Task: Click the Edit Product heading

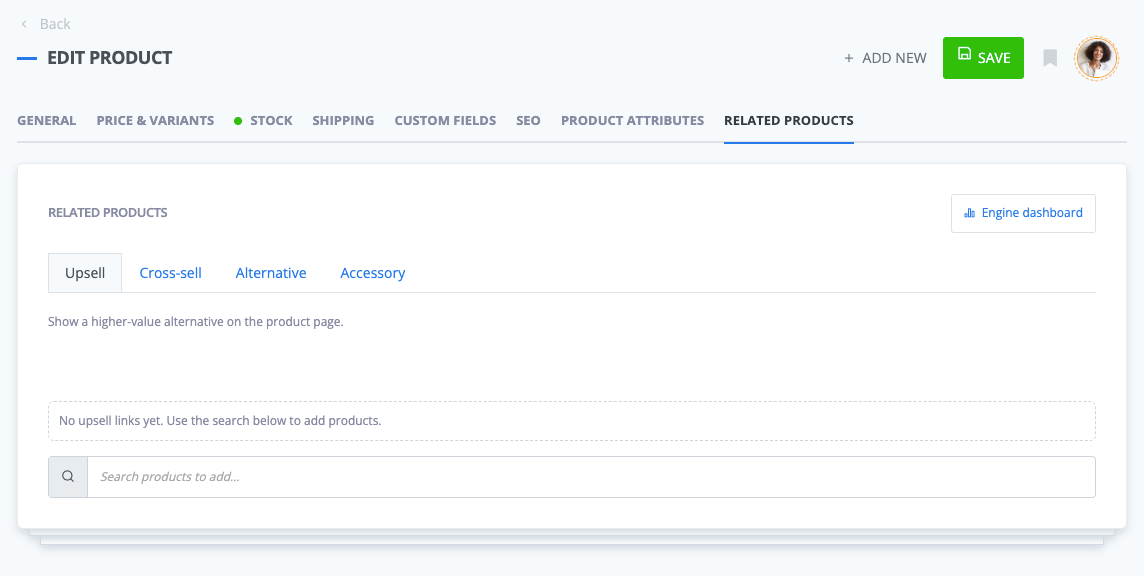Action: point(109,58)
